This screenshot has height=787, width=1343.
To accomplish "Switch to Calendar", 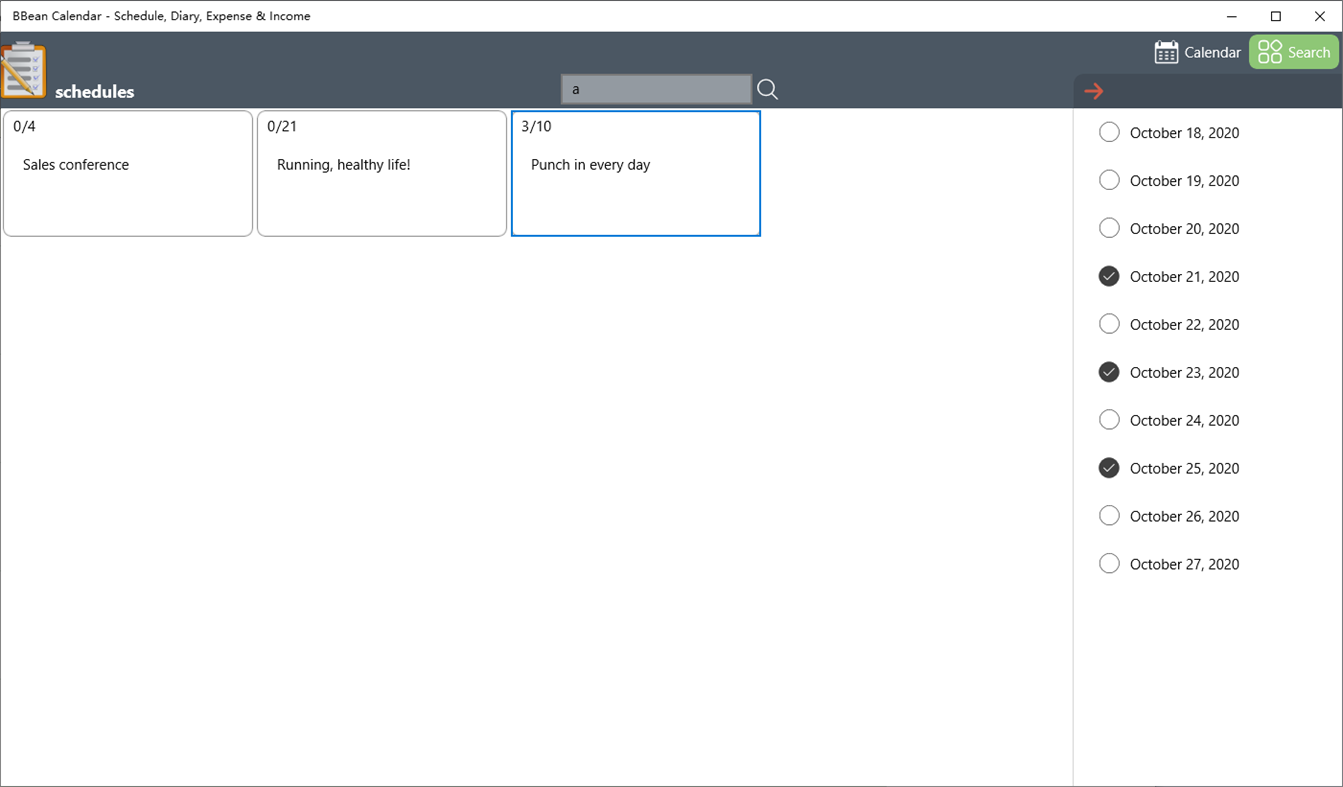I will click(1197, 52).
